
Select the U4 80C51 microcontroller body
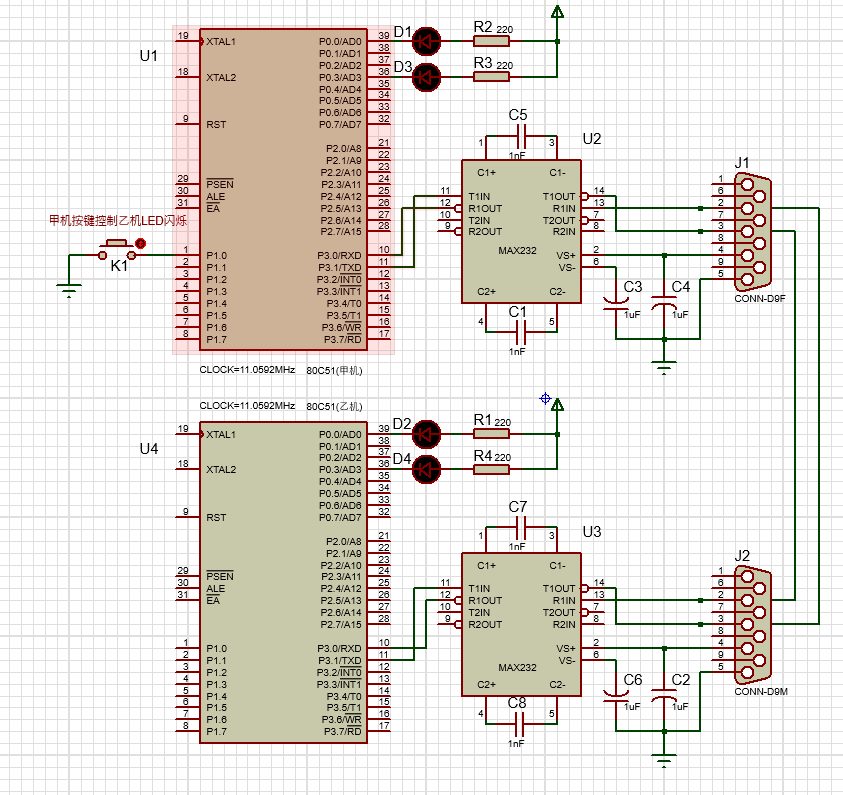[x=283, y=583]
